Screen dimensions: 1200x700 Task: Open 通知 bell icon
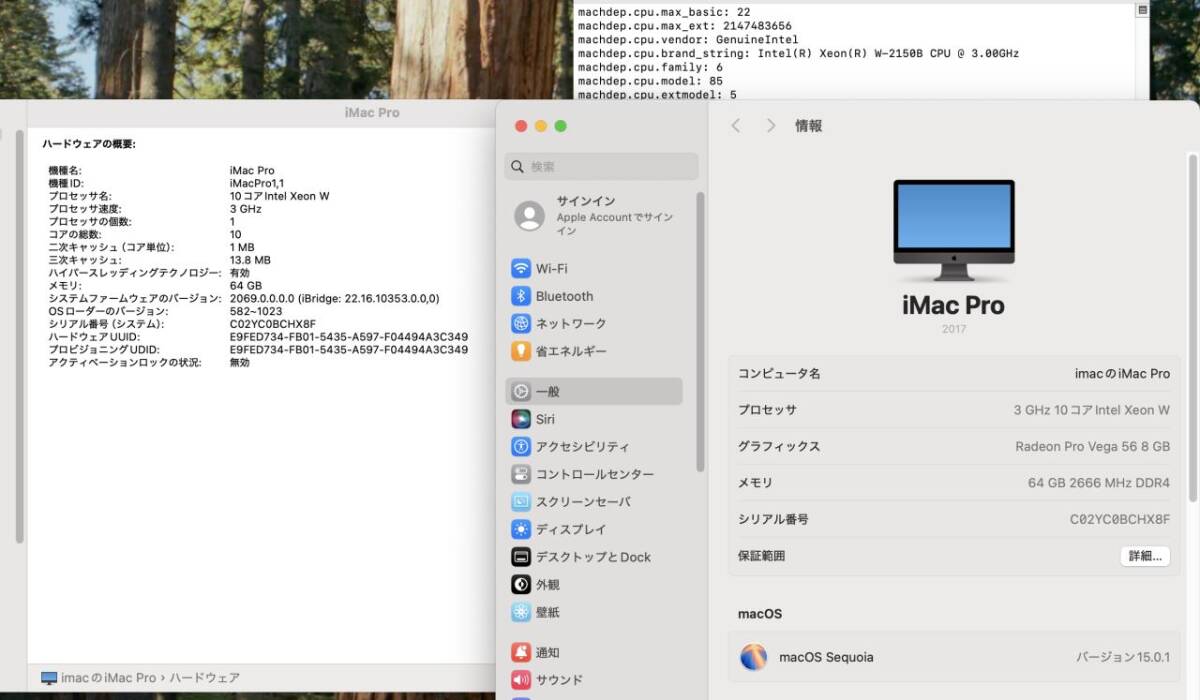click(x=521, y=652)
